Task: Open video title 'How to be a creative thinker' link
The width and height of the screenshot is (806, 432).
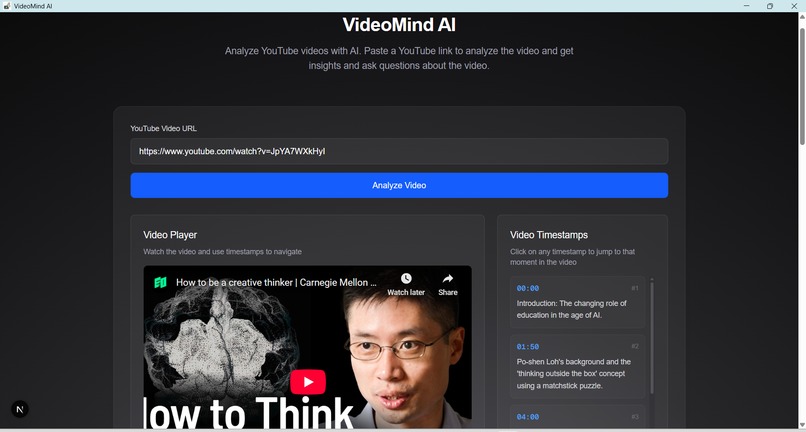Action: (x=277, y=282)
